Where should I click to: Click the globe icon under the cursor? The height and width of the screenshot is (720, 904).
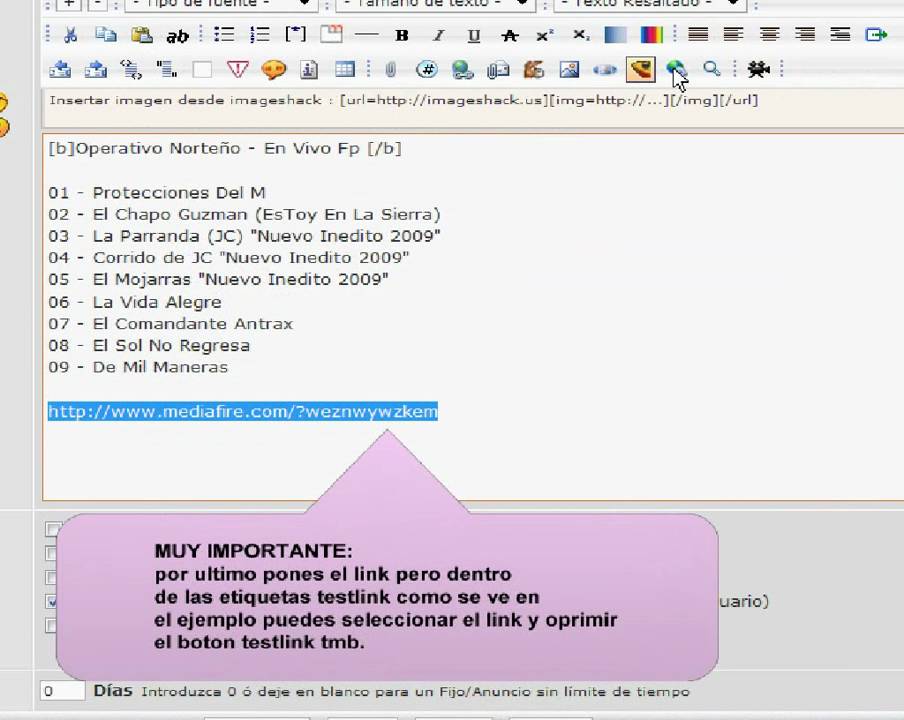point(676,70)
